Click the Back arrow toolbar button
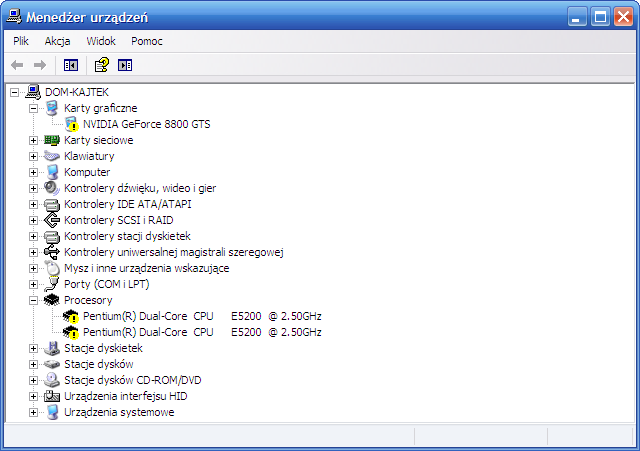 (x=17, y=65)
